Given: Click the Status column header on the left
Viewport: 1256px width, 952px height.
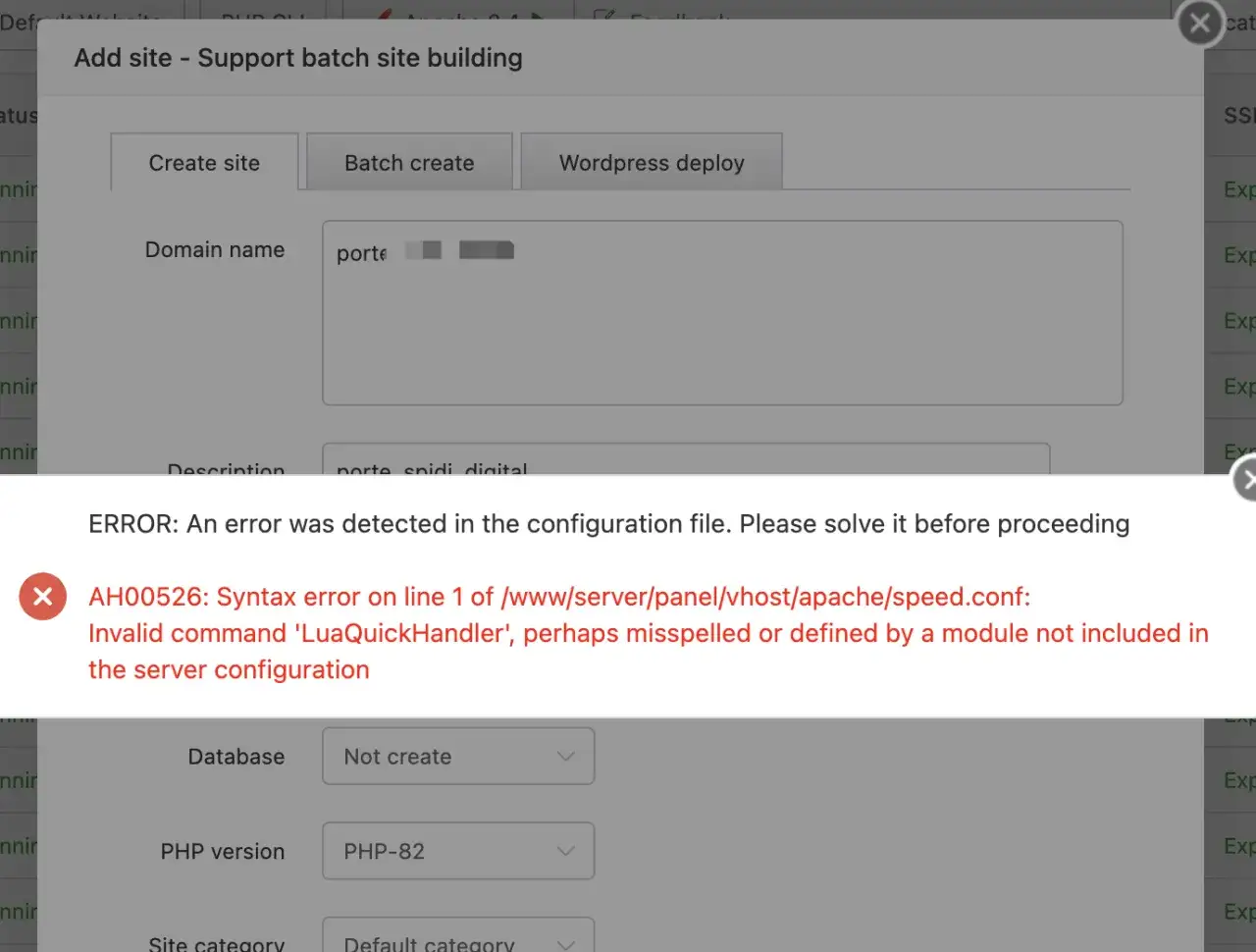Looking at the screenshot, I should pos(18,116).
